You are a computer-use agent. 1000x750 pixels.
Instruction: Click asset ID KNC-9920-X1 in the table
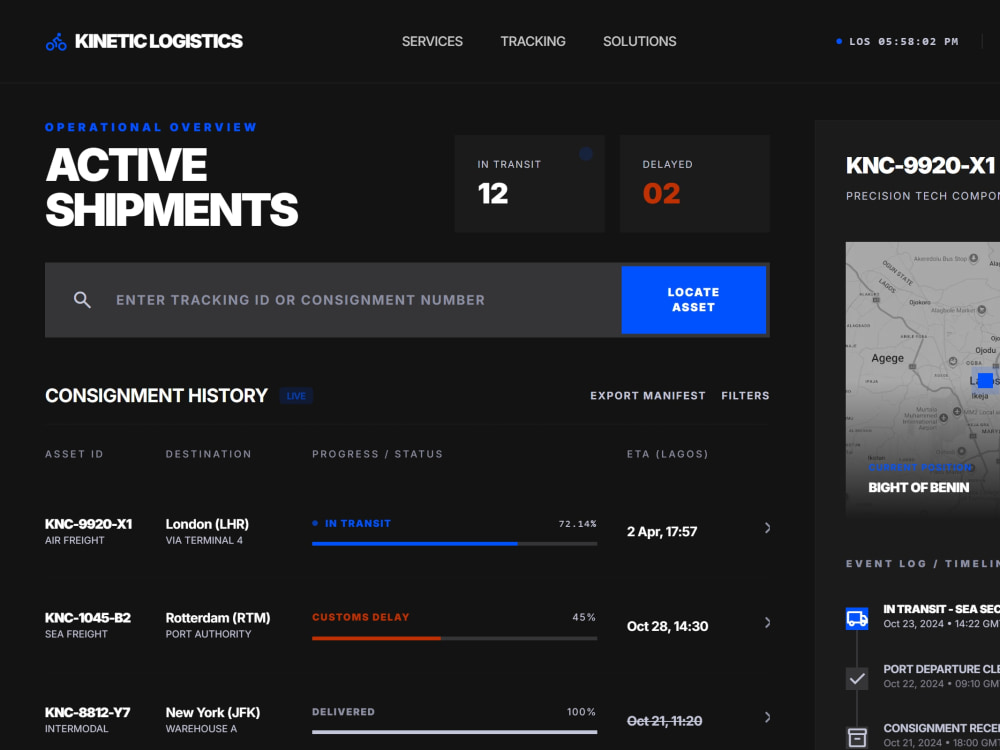tap(89, 524)
